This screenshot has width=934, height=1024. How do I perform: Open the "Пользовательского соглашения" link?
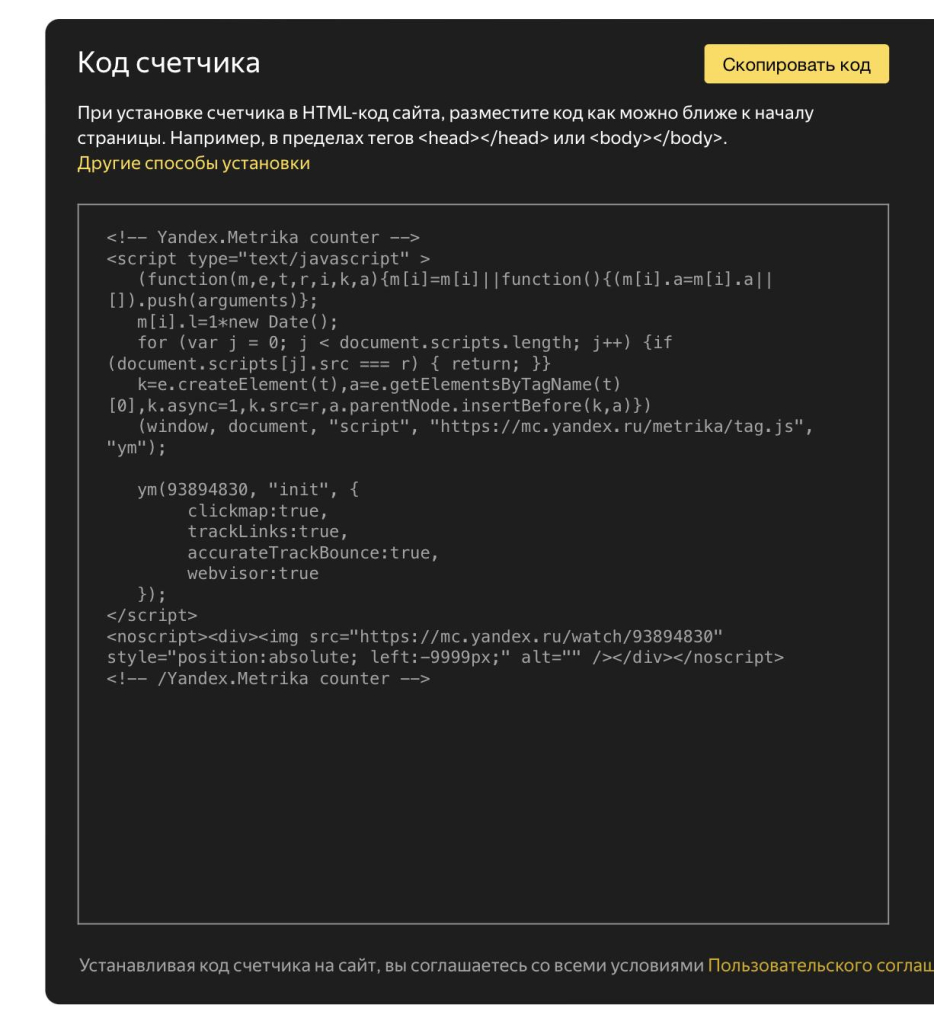point(820,965)
